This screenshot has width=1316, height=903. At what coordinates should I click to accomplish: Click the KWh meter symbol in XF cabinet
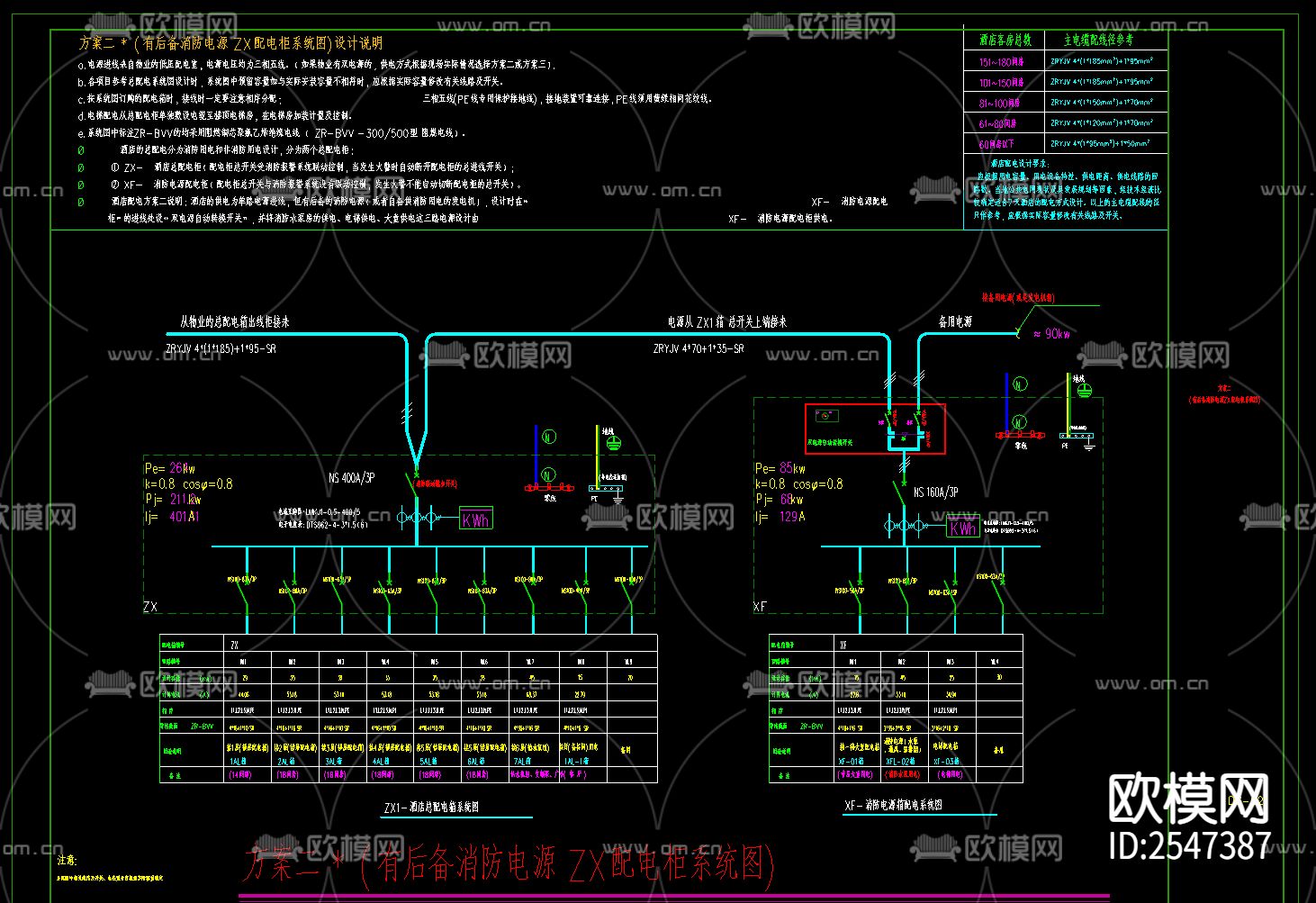pos(962,528)
